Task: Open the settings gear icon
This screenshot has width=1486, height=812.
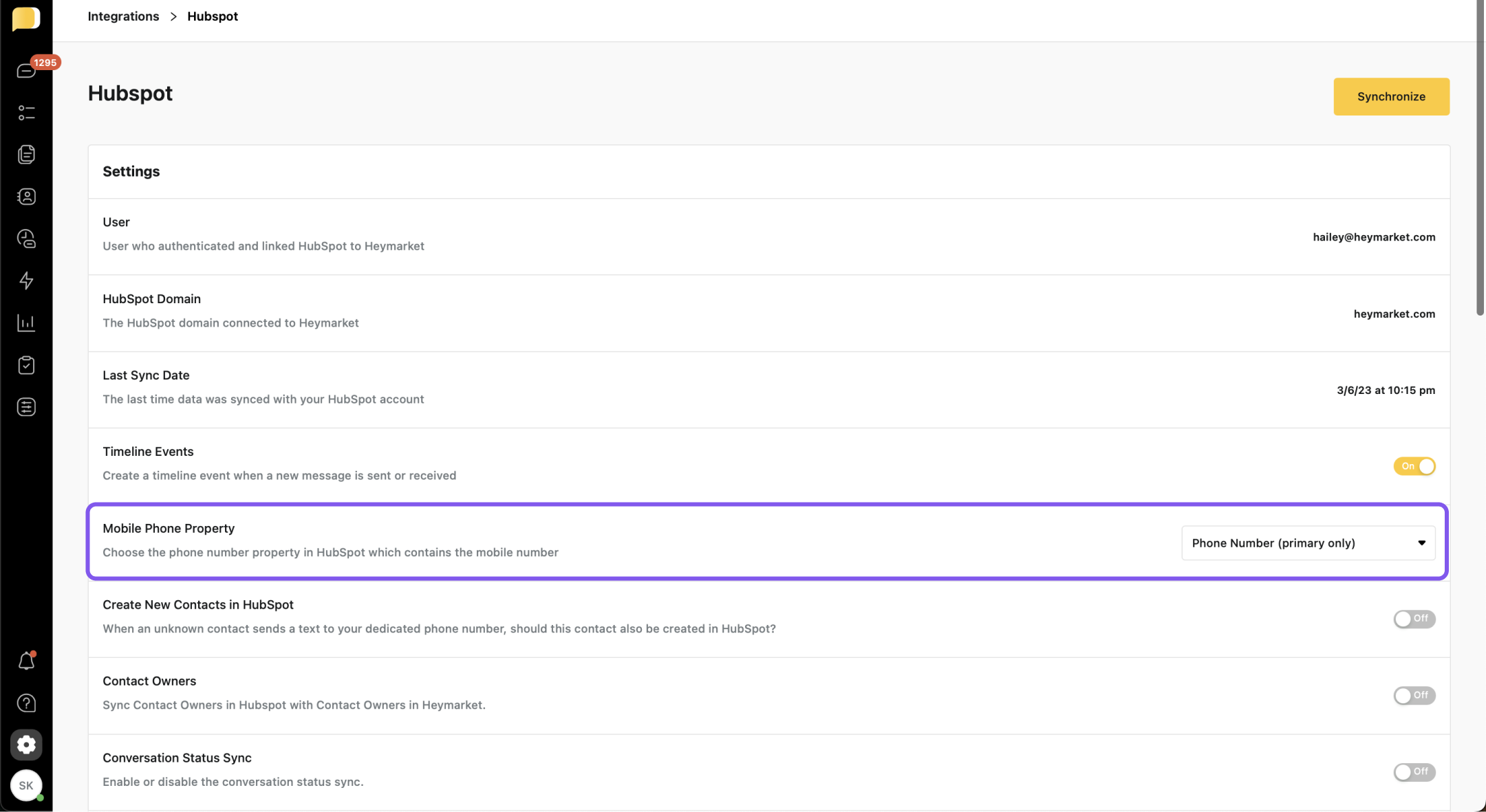Action: (x=26, y=745)
